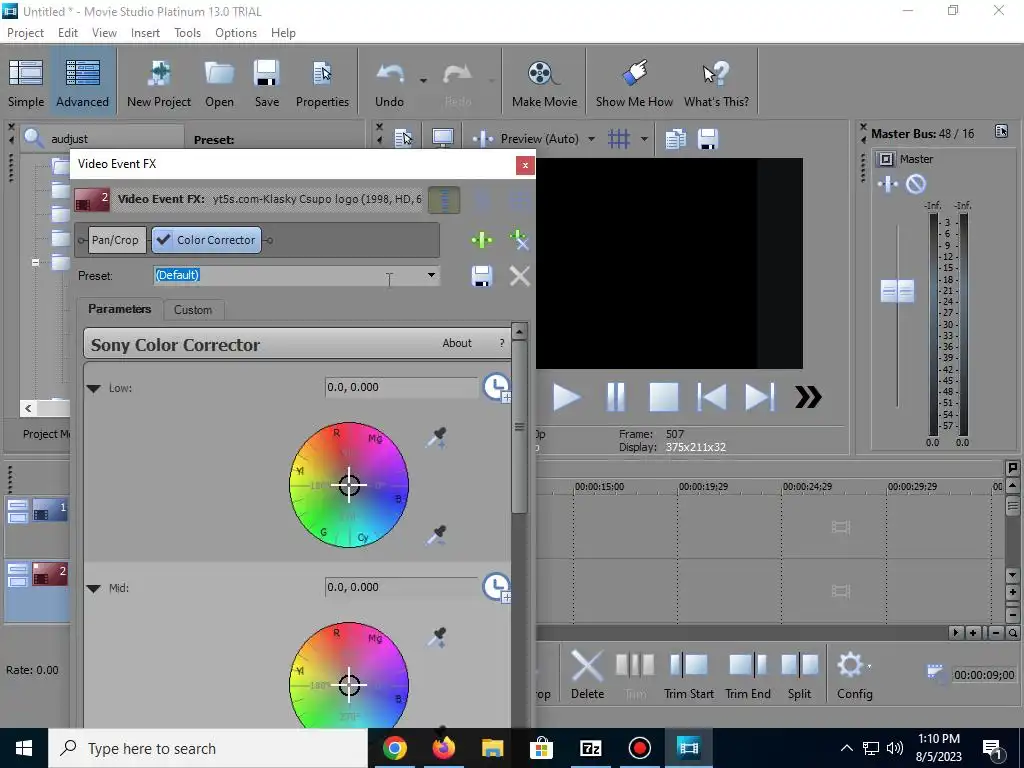Copy preview snapshot to clipboard

pos(675,138)
